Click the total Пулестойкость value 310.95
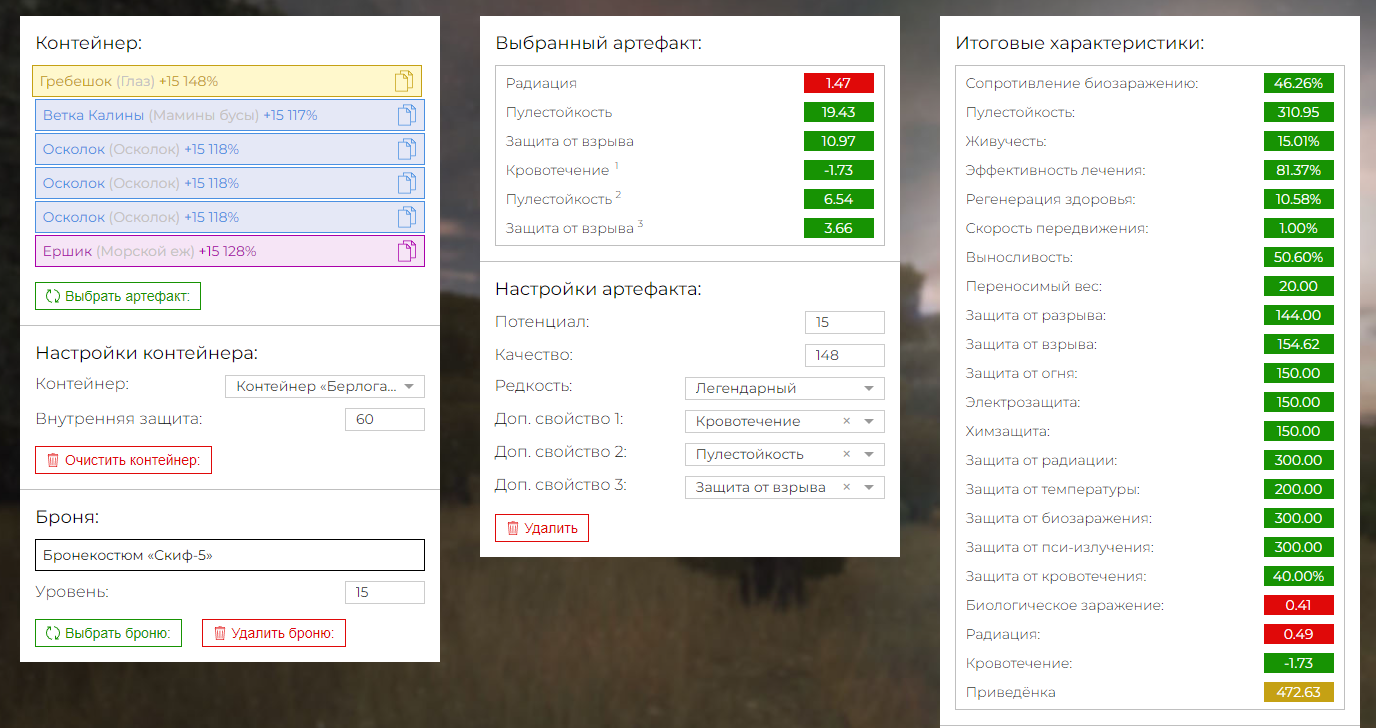The width and height of the screenshot is (1376, 728). (x=1299, y=112)
